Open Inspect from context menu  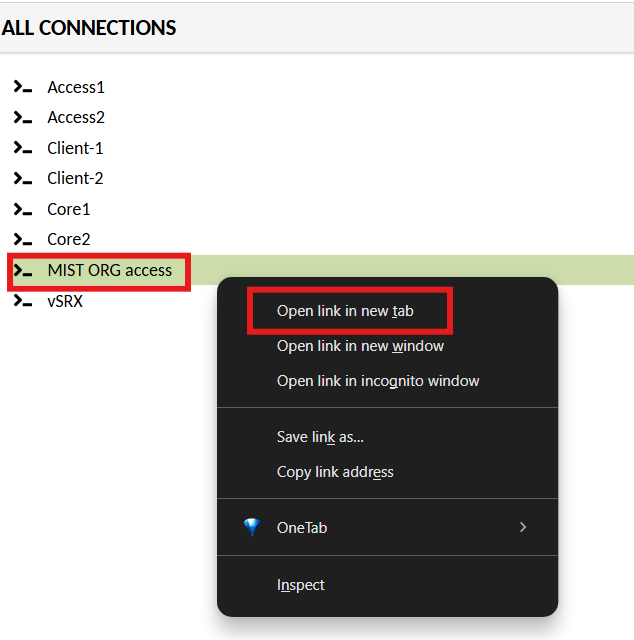(300, 585)
